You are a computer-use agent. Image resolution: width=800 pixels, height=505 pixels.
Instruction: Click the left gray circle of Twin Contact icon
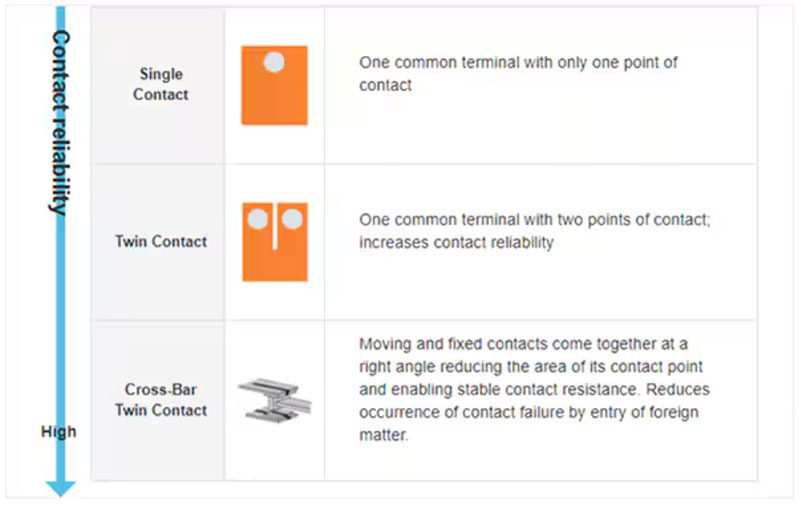[257, 218]
